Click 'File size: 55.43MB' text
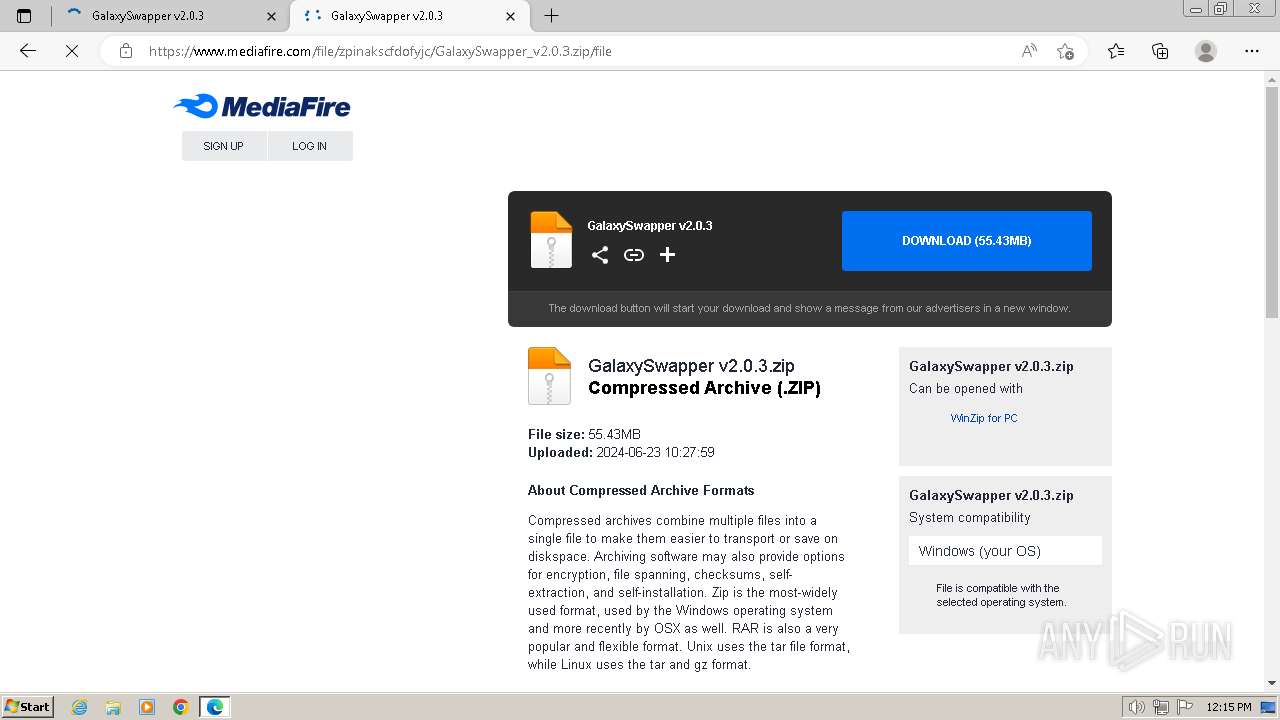Image resolution: width=1280 pixels, height=720 pixels. point(584,434)
